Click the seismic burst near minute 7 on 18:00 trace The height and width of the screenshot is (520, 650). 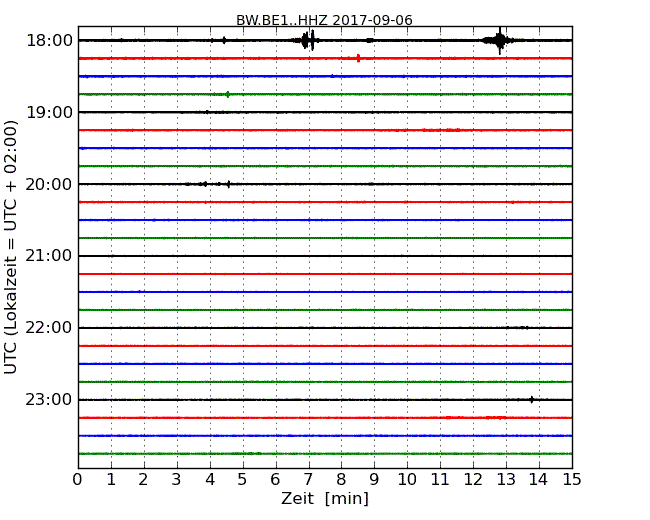pyautogui.click(x=308, y=40)
